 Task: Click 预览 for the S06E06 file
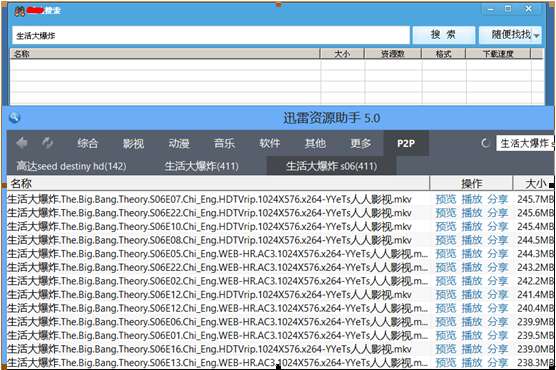click(446, 322)
